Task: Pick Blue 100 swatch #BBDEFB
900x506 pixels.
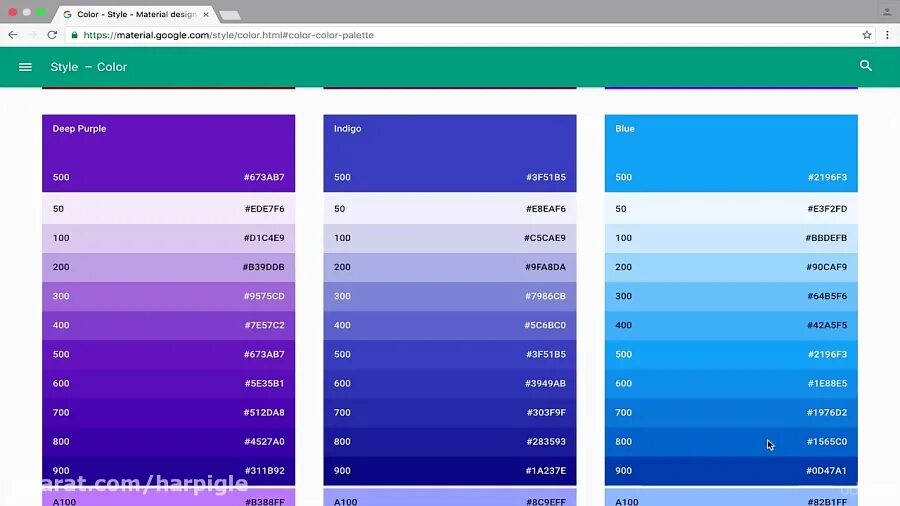Action: click(x=731, y=238)
